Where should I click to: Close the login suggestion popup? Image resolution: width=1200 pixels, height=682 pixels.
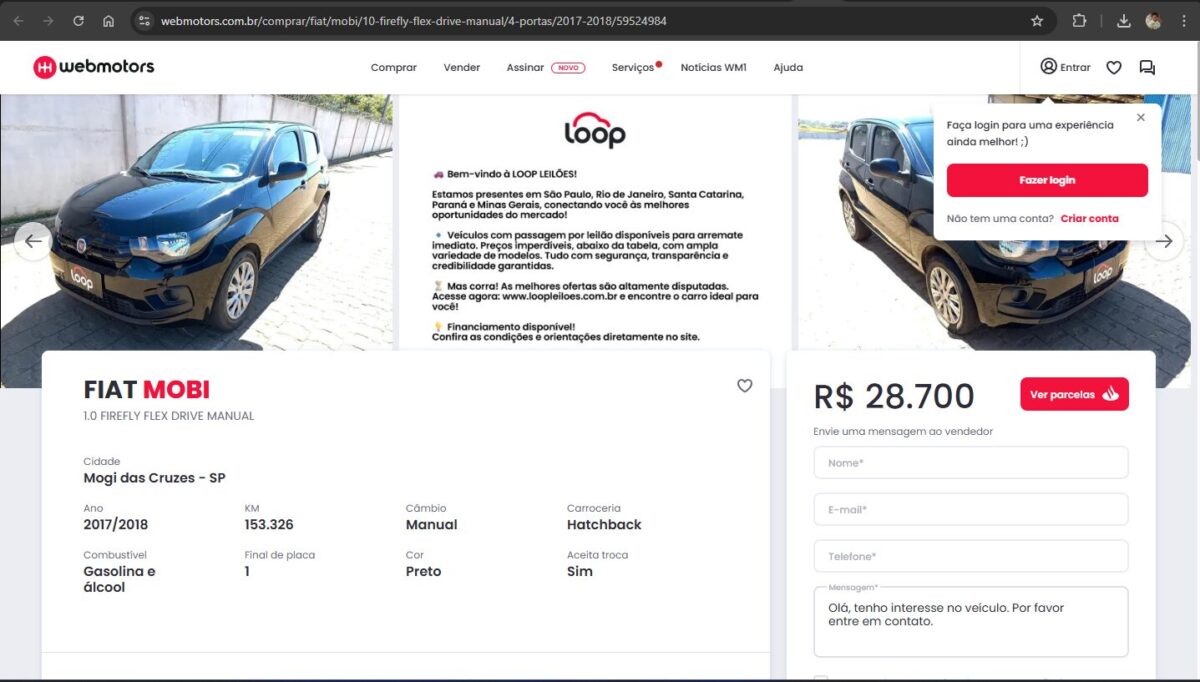1141,117
